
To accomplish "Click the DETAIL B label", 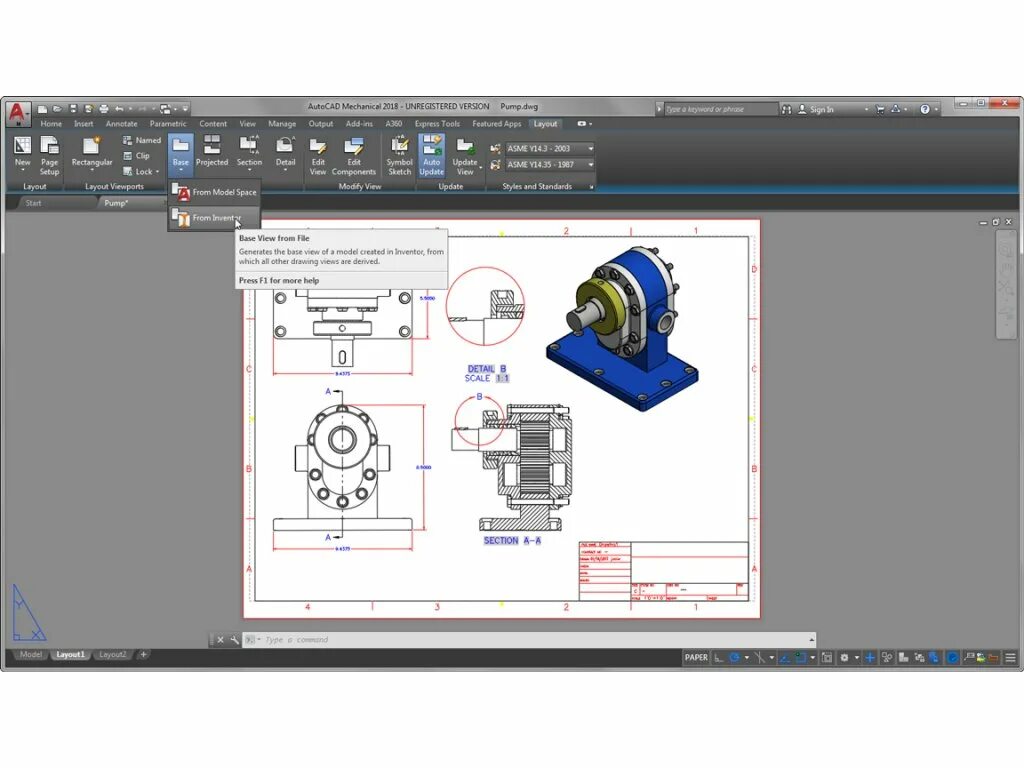I will pyautogui.click(x=487, y=369).
